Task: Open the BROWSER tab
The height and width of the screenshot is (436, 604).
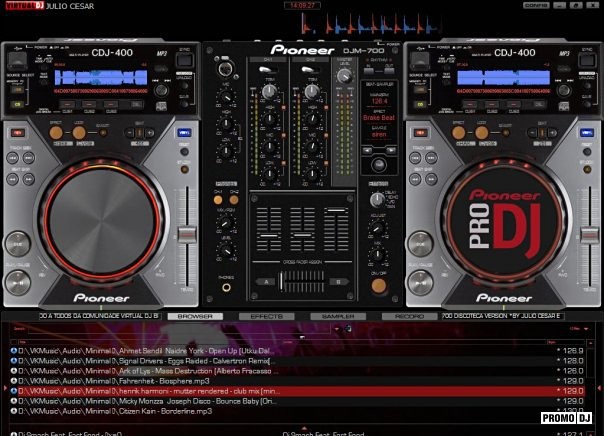Action: pos(194,316)
